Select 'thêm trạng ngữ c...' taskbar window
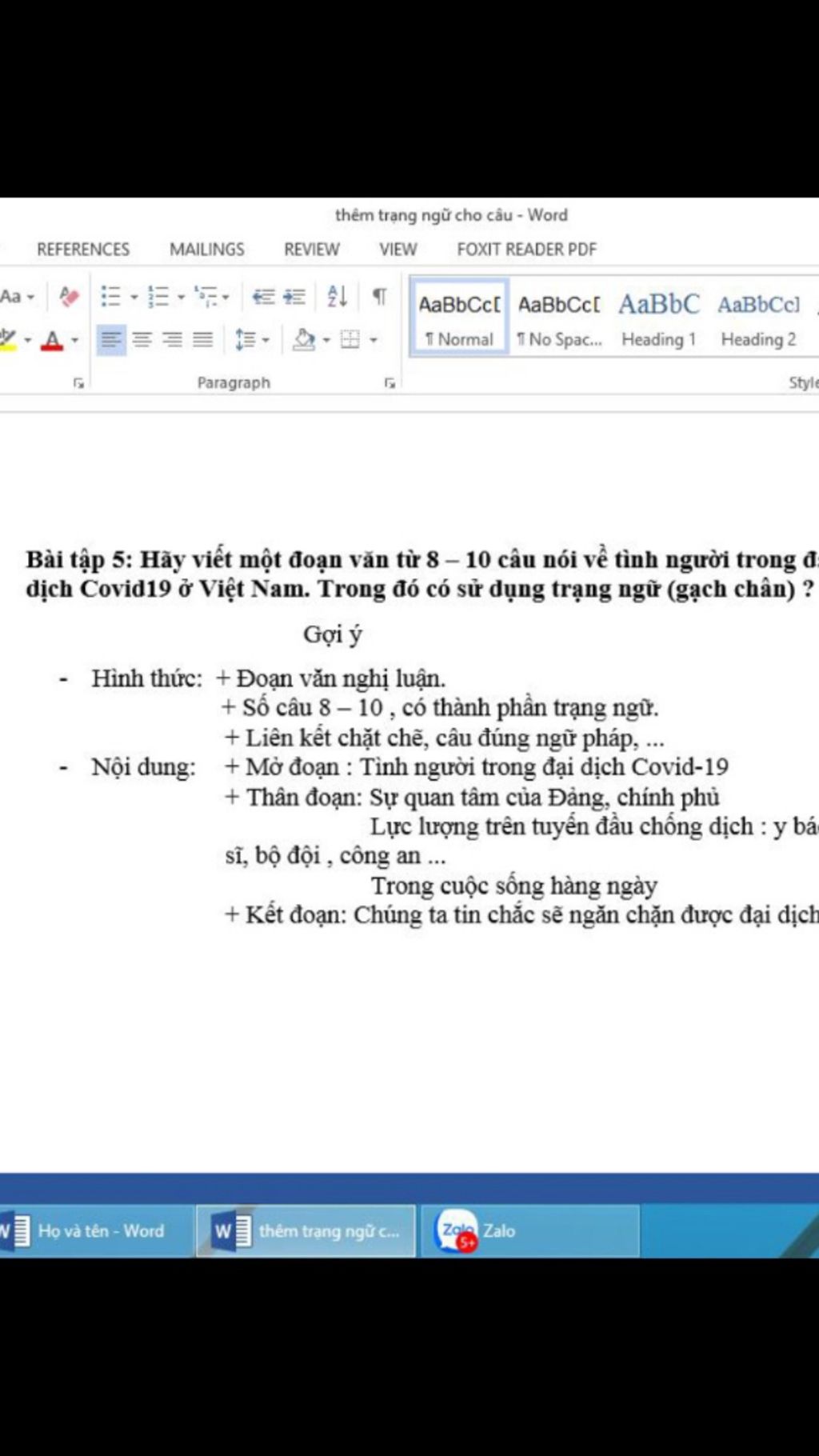The image size is (819, 1456). [306, 1230]
